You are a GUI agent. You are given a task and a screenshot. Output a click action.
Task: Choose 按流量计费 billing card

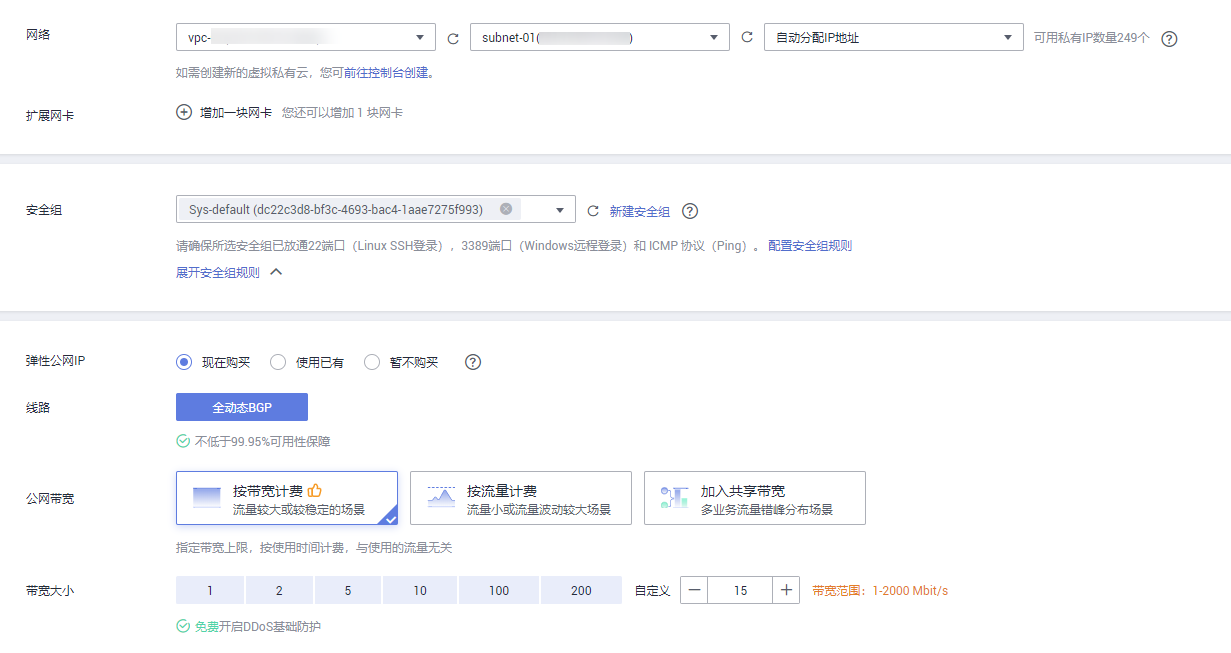(521, 498)
